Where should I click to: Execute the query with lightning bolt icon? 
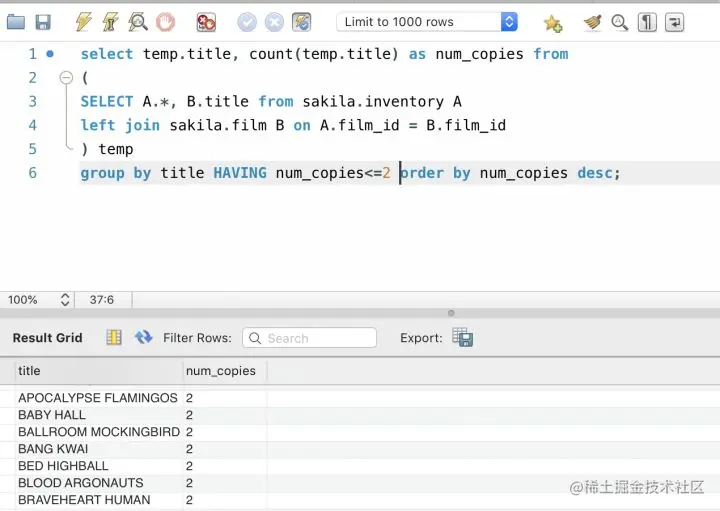click(x=83, y=22)
